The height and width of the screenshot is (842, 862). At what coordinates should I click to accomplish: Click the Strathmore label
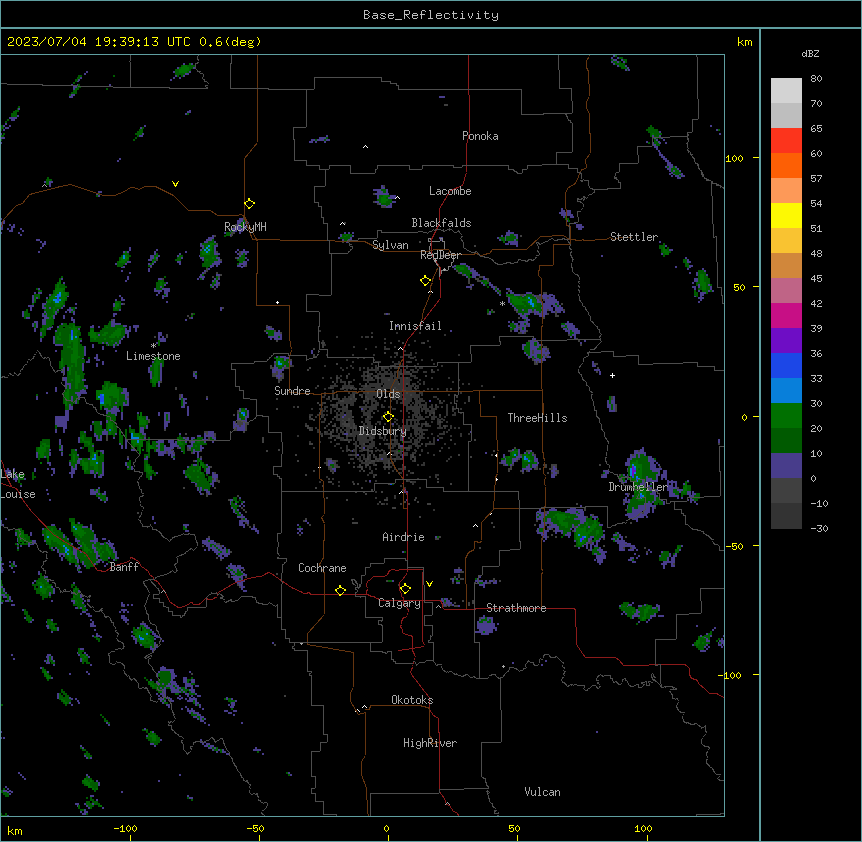point(516,608)
